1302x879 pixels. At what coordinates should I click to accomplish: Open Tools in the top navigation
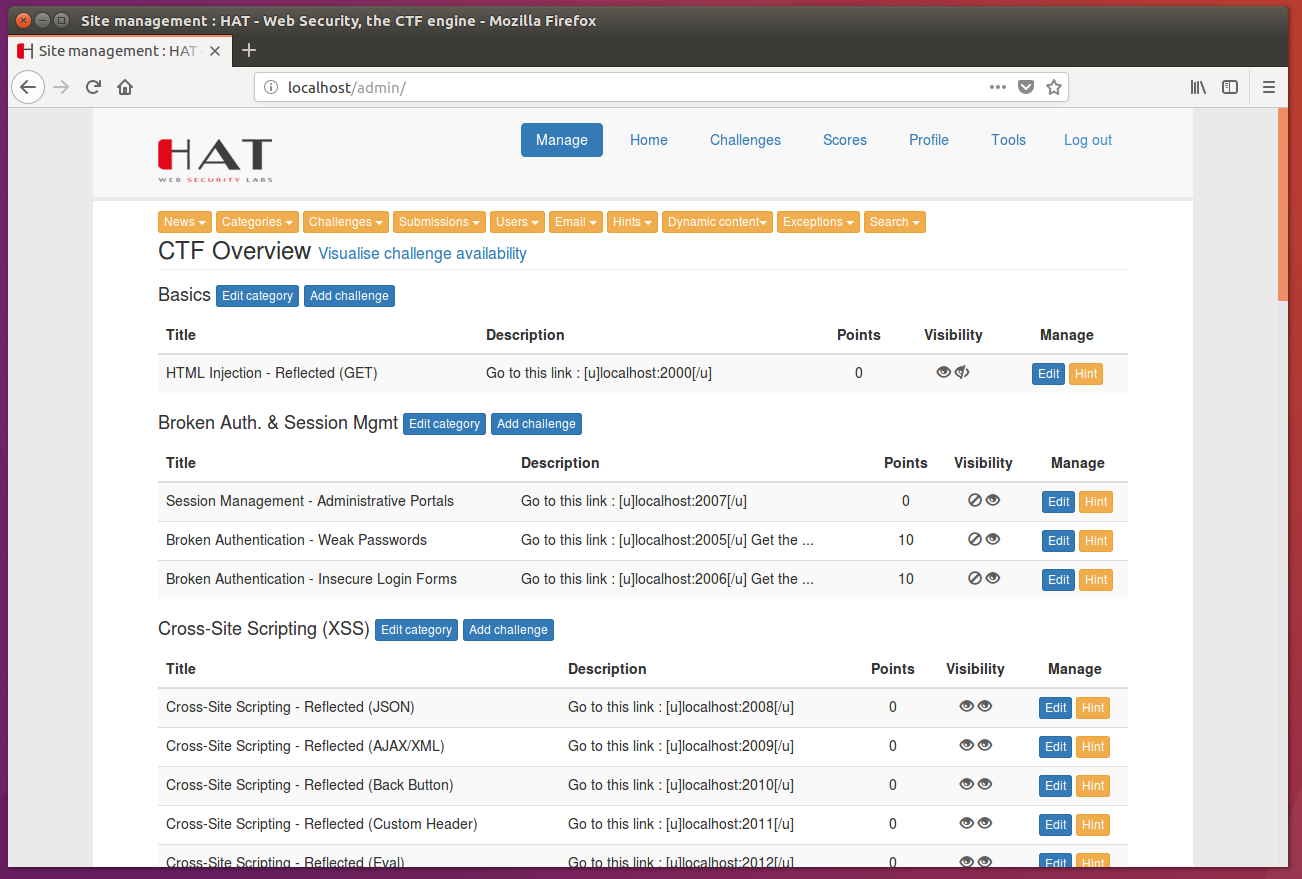tap(1008, 140)
